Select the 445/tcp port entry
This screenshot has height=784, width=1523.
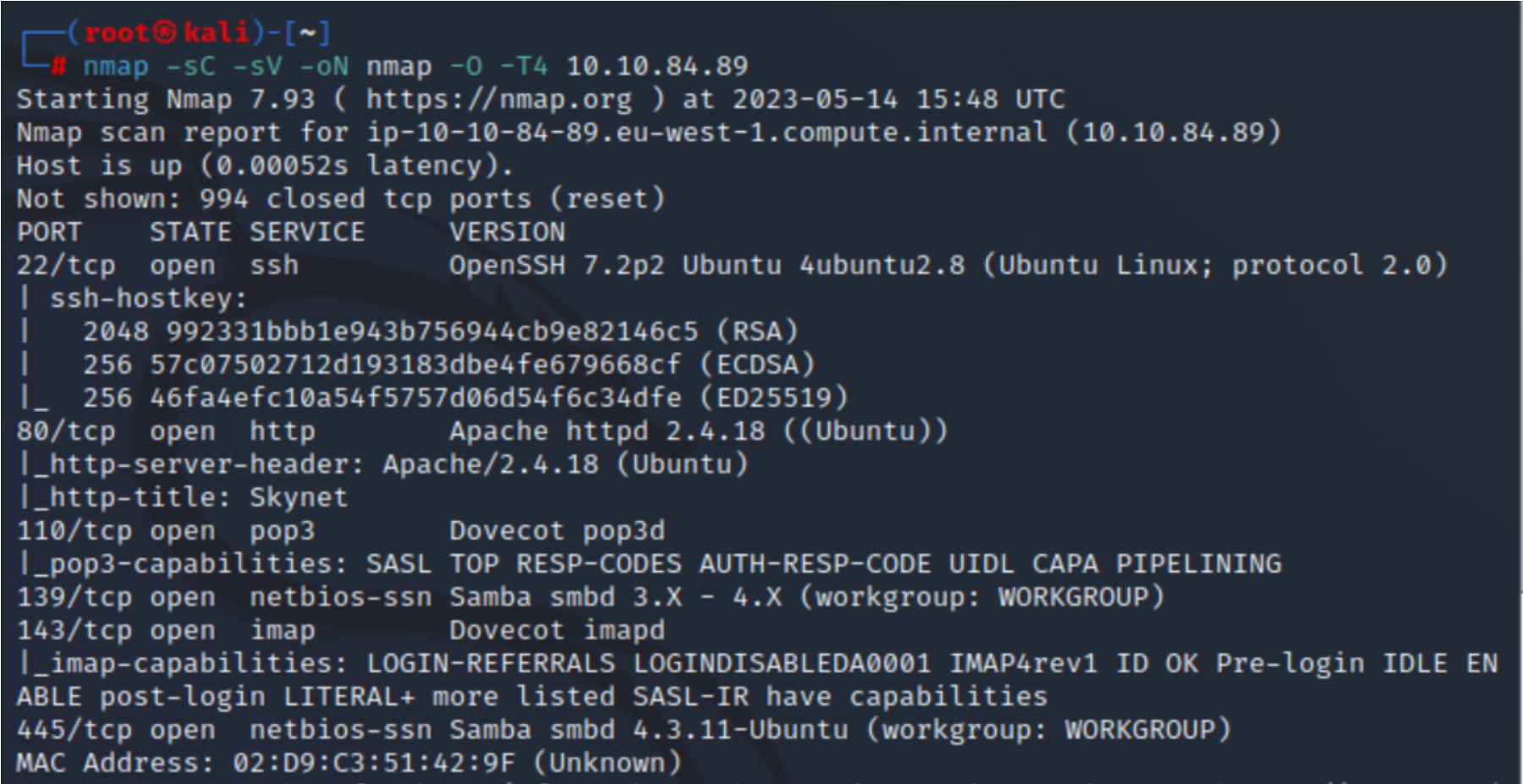pos(74,730)
